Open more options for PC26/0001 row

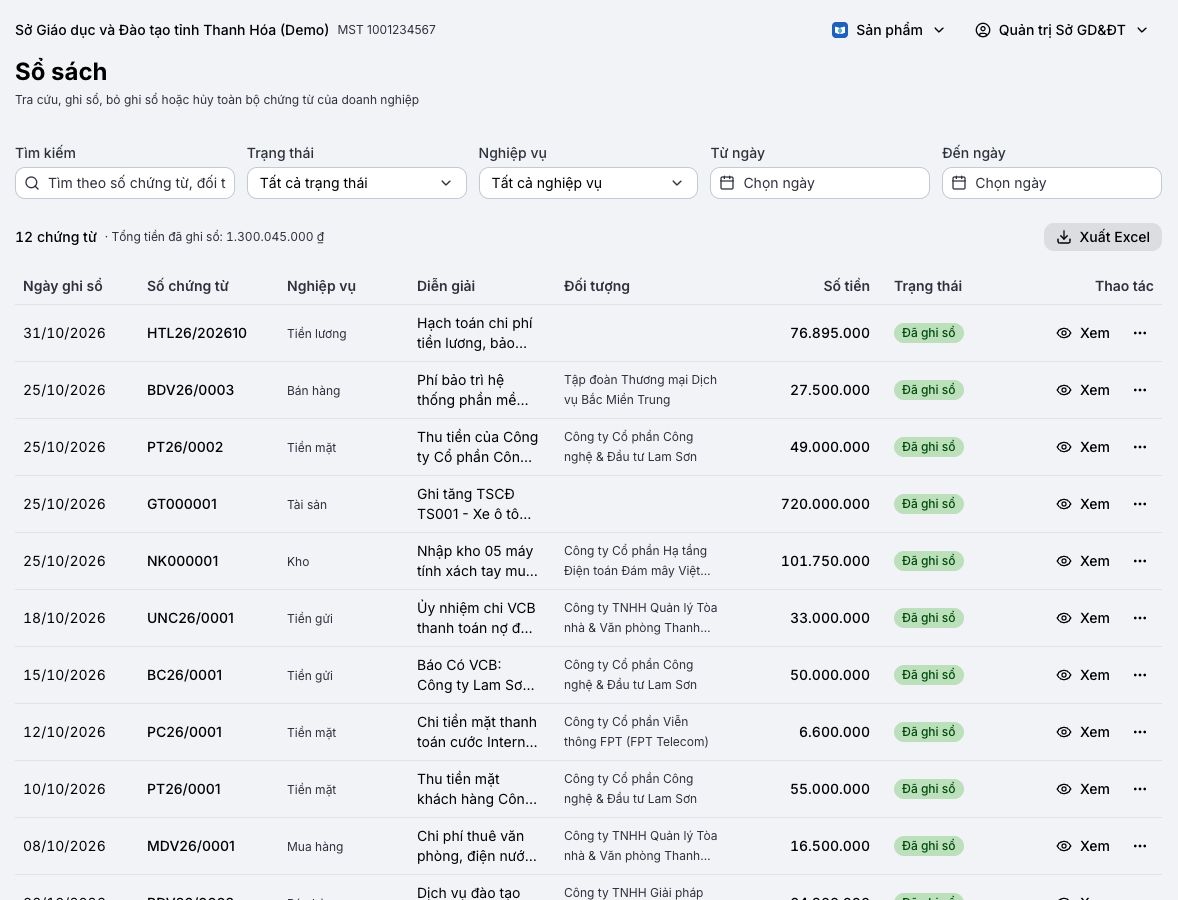pyautogui.click(x=1140, y=732)
